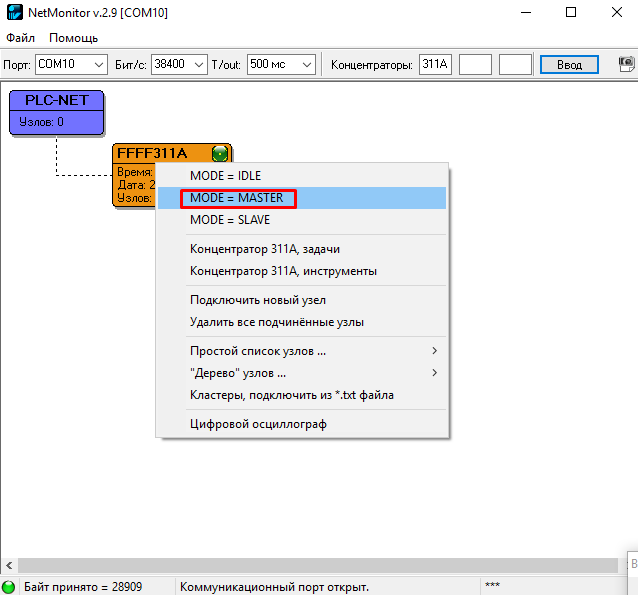Select MODE = SLAVE
This screenshot has width=638, height=595.
[x=302, y=220]
